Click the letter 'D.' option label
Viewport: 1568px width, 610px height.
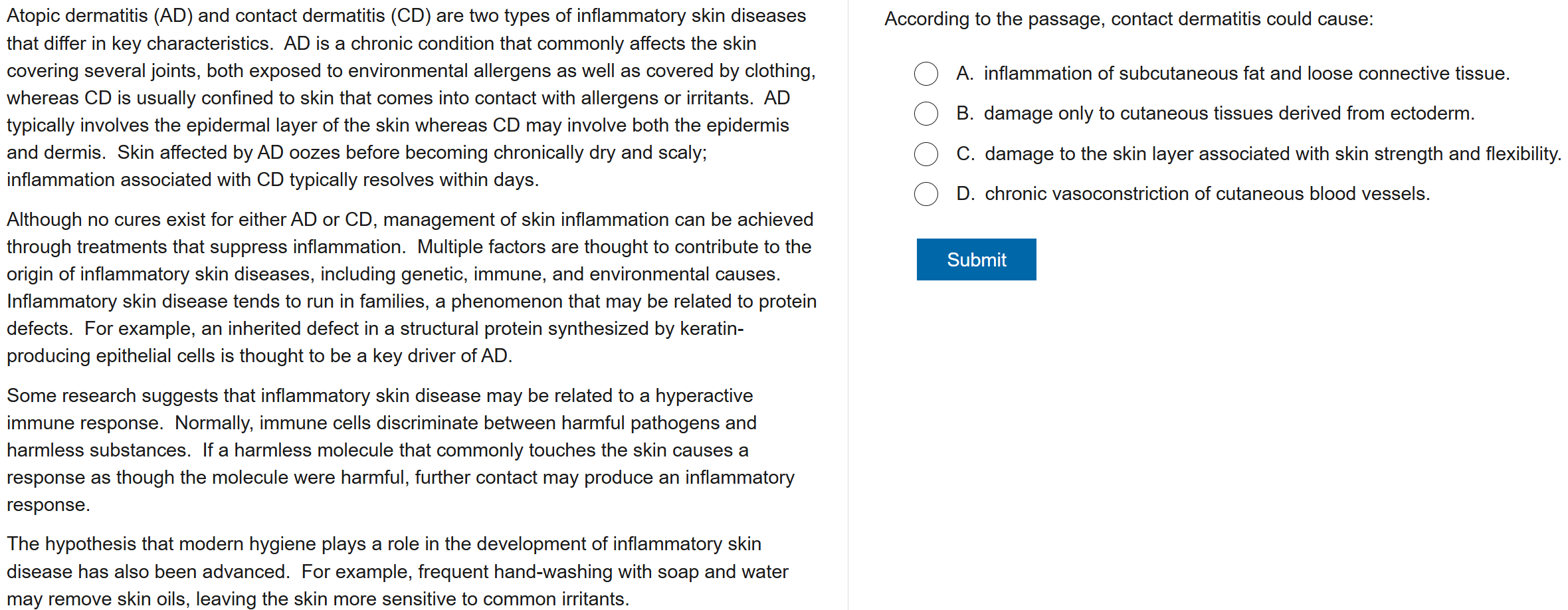965,194
